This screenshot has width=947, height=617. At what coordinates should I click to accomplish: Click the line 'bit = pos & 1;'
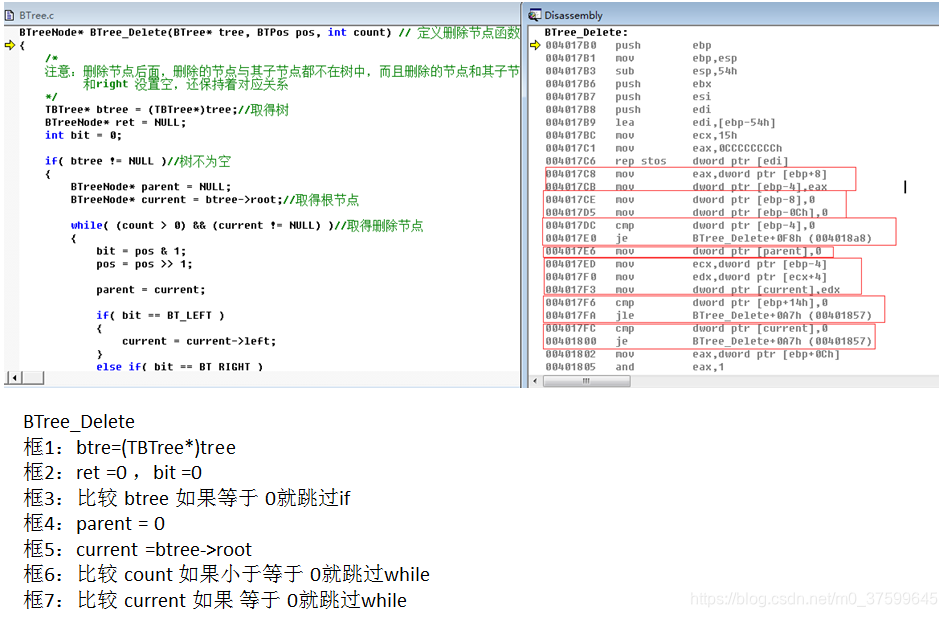pyautogui.click(x=141, y=251)
